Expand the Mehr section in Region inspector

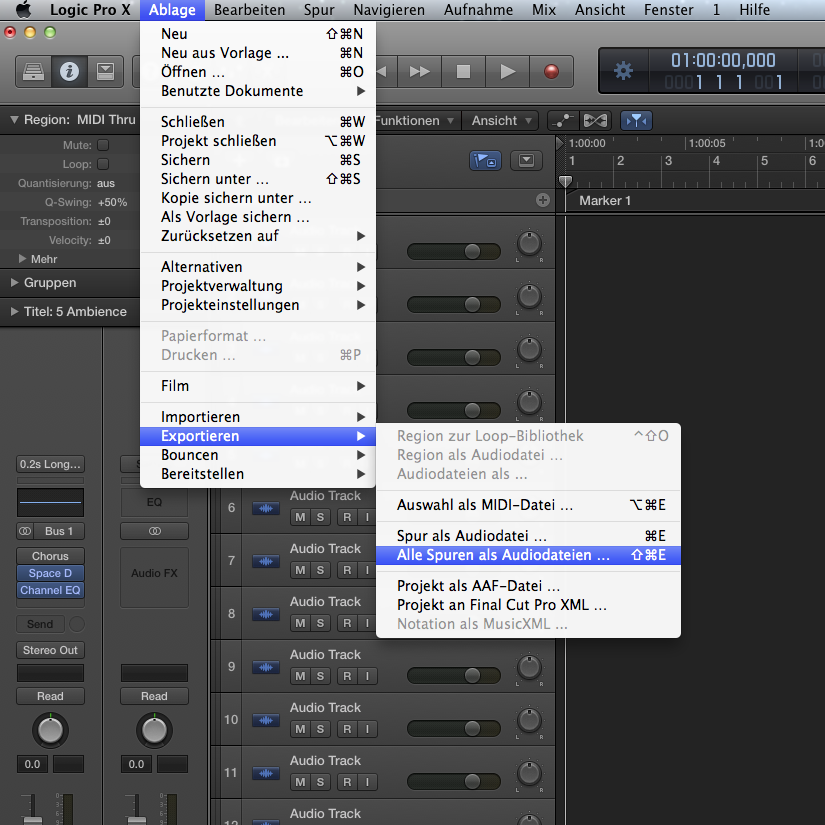click(22, 258)
